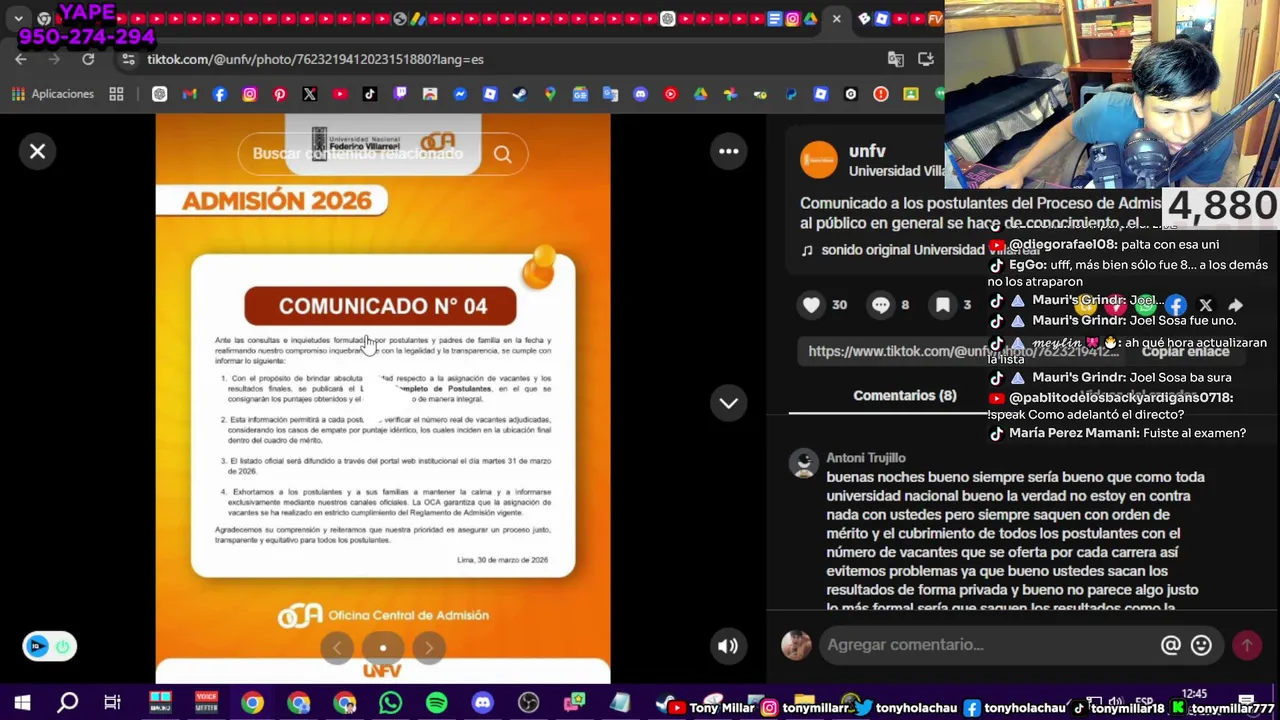This screenshot has width=1280, height=720.
Task: Open the three-dot options menu on photo
Action: click(729, 152)
